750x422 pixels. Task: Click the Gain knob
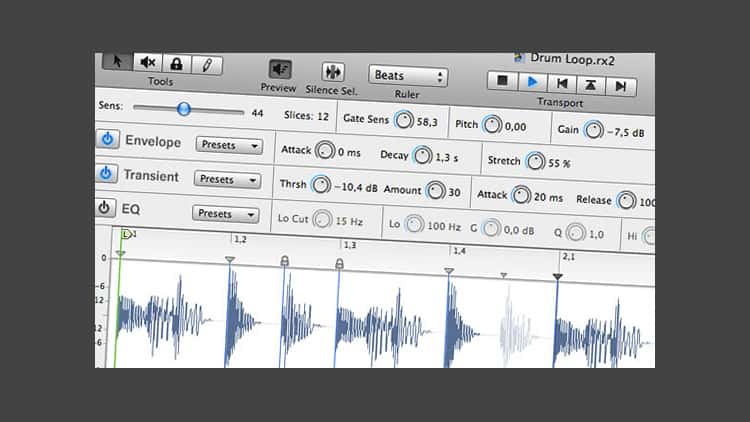point(593,130)
